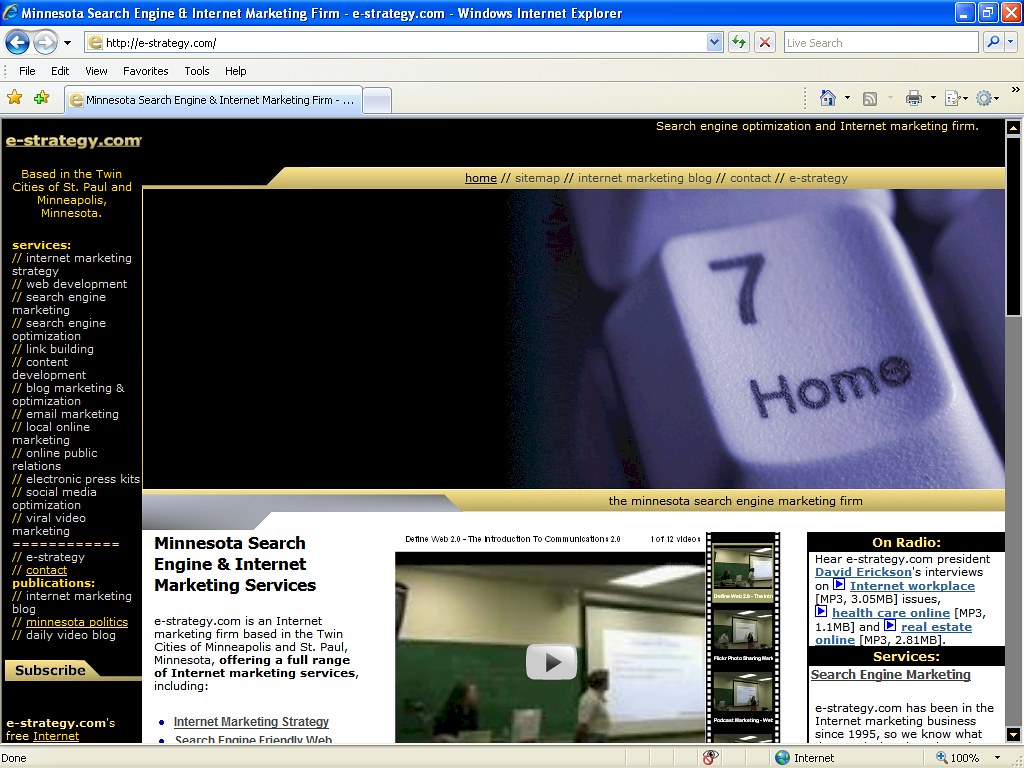This screenshot has width=1024, height=768.
Task: Click inside the Live Search box
Action: (878, 42)
